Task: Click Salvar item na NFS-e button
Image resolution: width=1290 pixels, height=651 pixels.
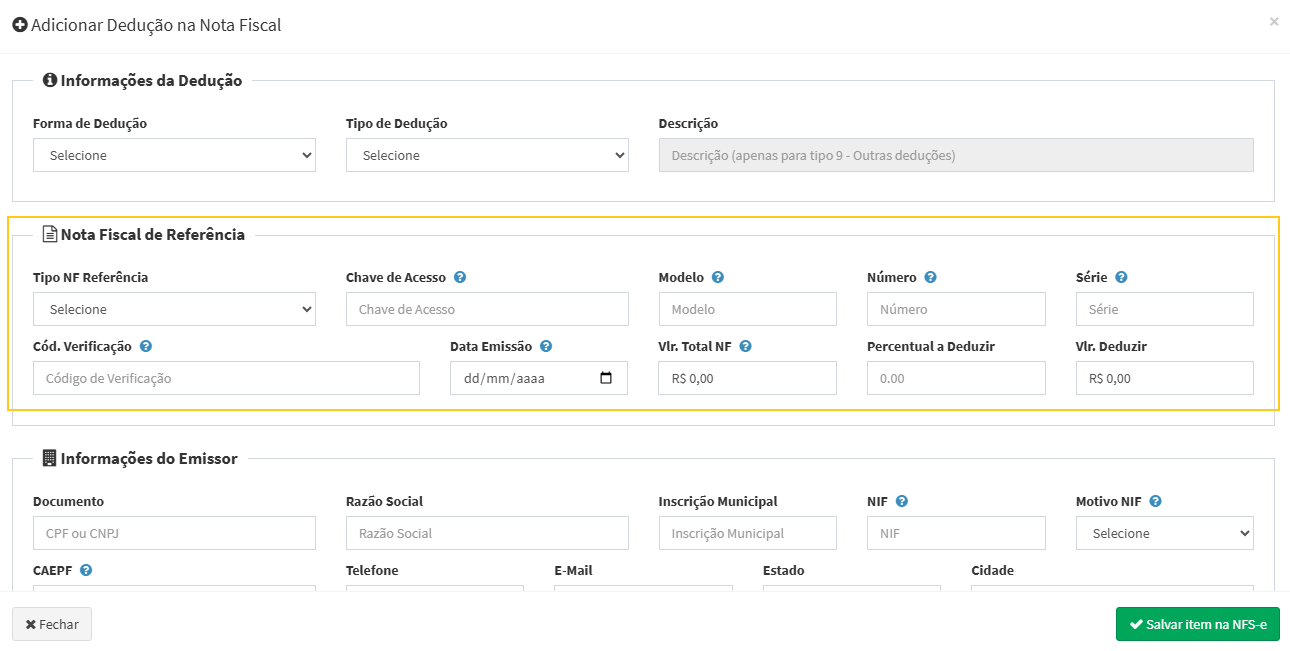Action: tap(1197, 624)
